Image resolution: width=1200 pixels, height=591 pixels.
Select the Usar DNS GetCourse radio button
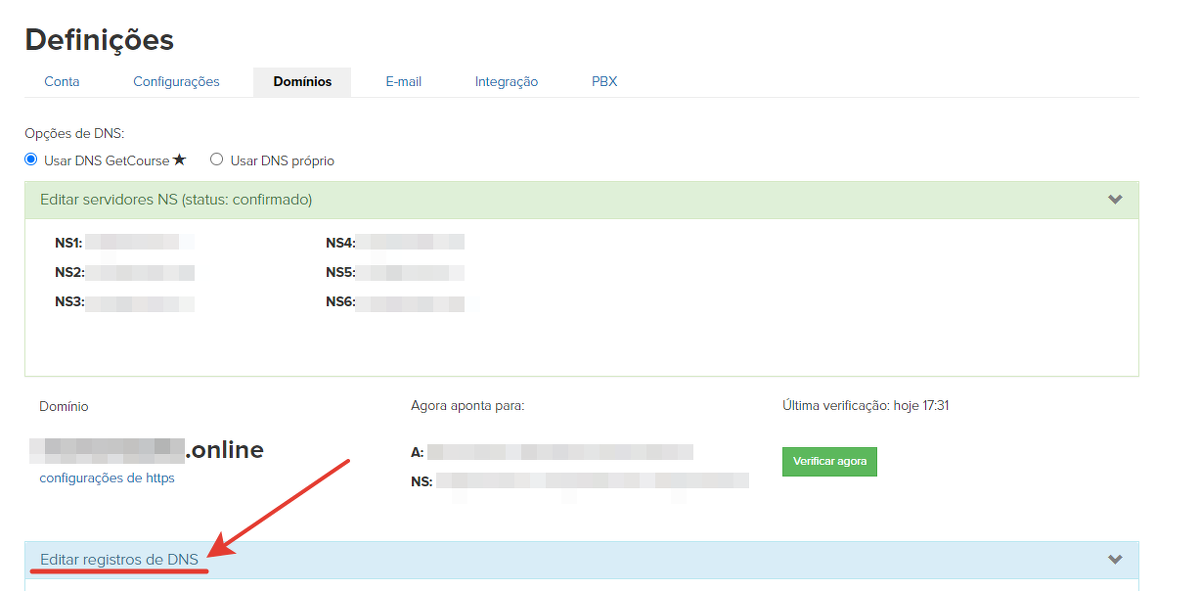click(31, 160)
